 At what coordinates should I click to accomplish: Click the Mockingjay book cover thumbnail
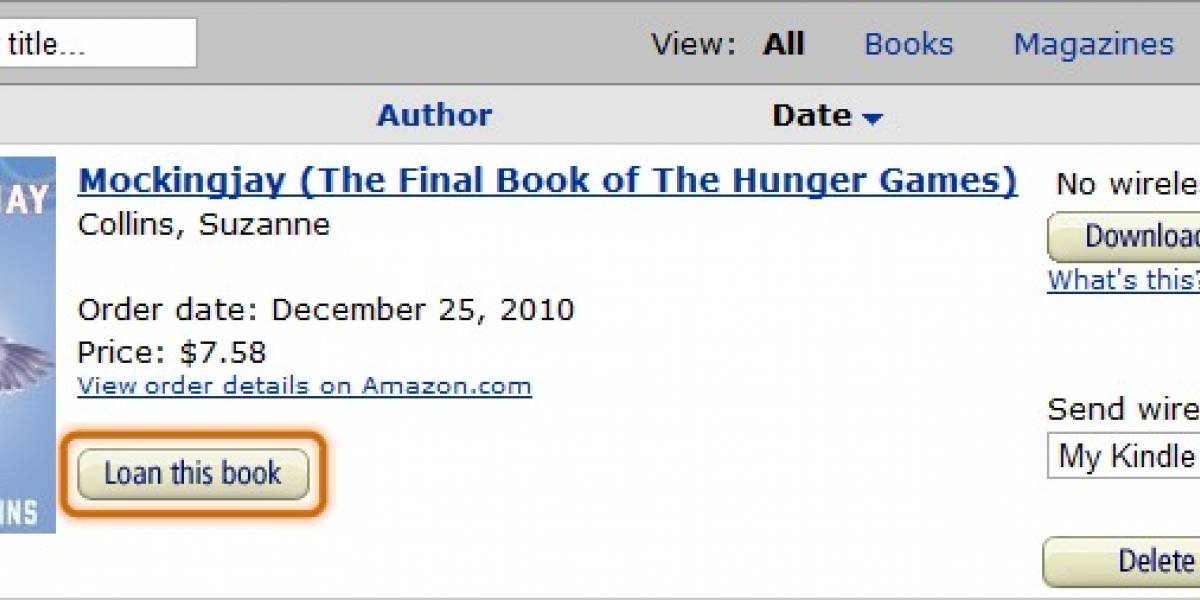[x=28, y=345]
